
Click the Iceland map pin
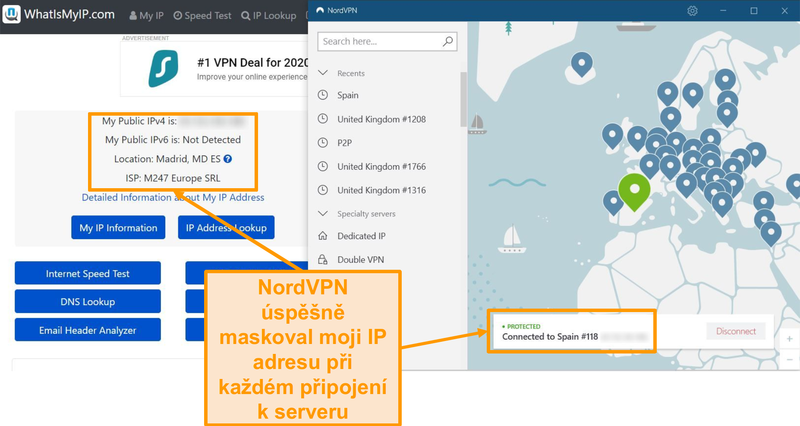(x=582, y=63)
